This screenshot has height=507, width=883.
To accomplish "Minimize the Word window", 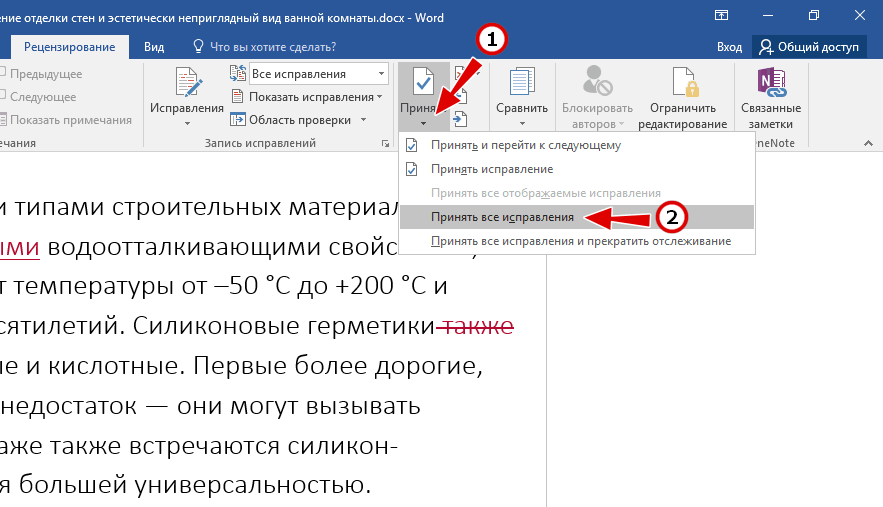I will click(768, 15).
